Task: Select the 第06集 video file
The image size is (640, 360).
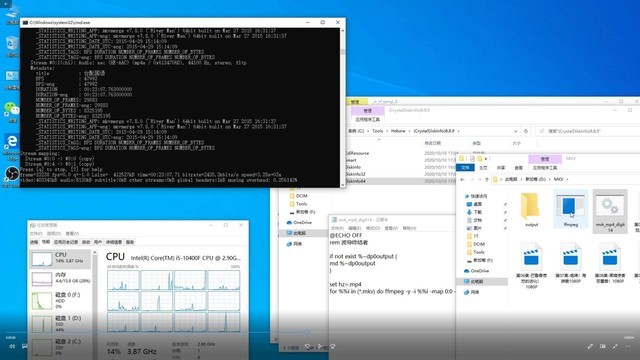Action: [531, 265]
